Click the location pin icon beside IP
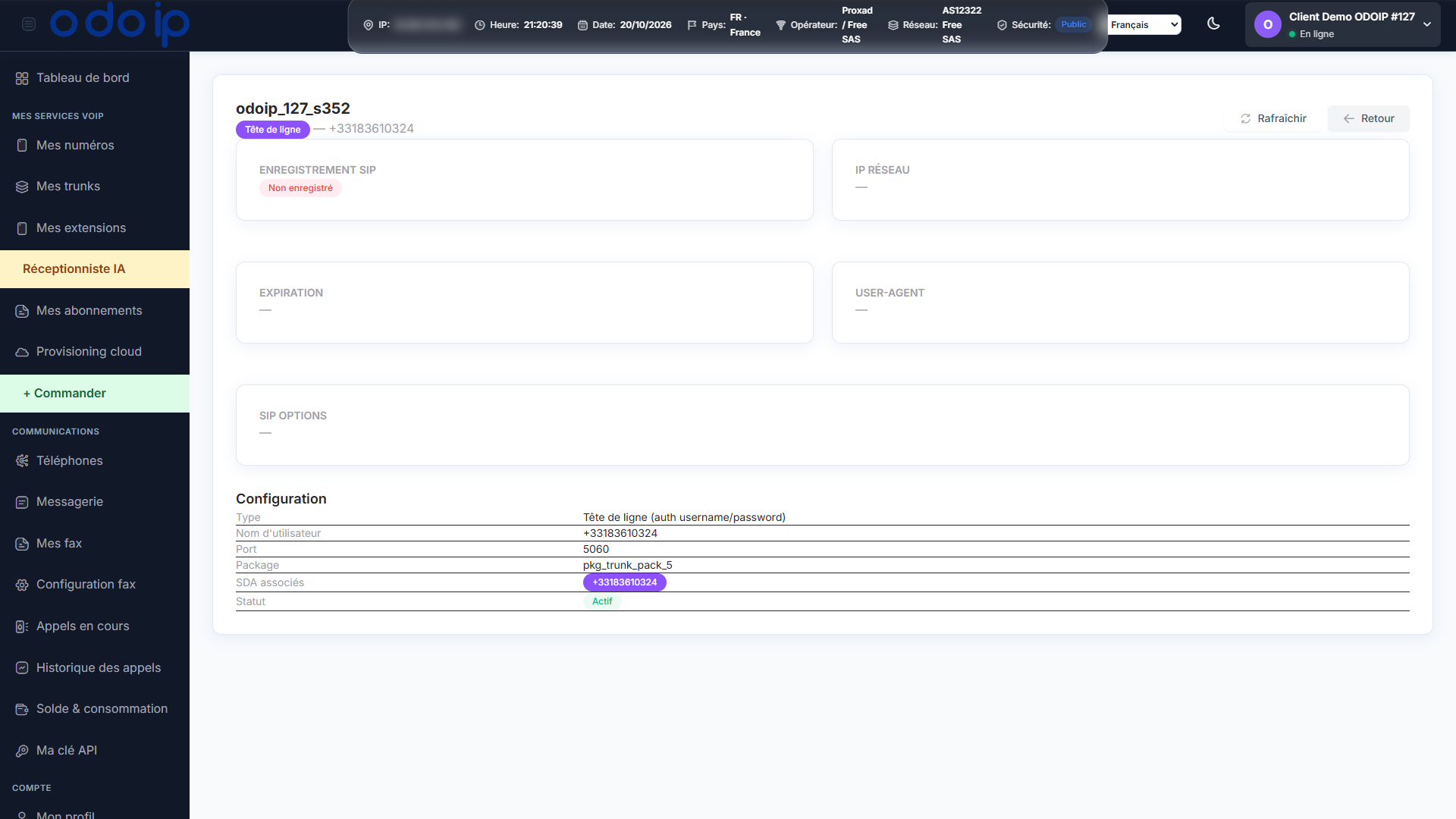1456x819 pixels. pos(369,25)
